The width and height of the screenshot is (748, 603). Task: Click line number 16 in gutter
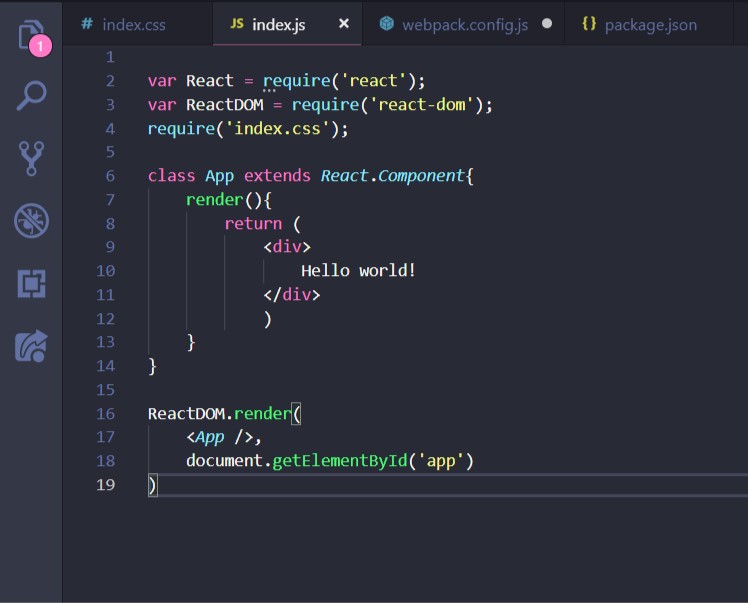pos(105,413)
